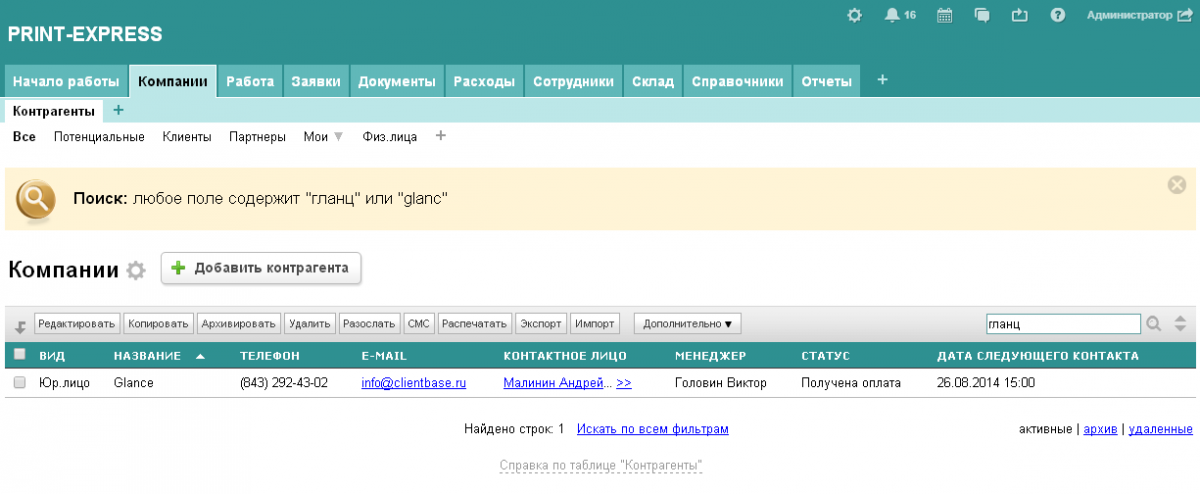Expand contact person list via >> link
The image size is (1200, 494).
(x=624, y=383)
